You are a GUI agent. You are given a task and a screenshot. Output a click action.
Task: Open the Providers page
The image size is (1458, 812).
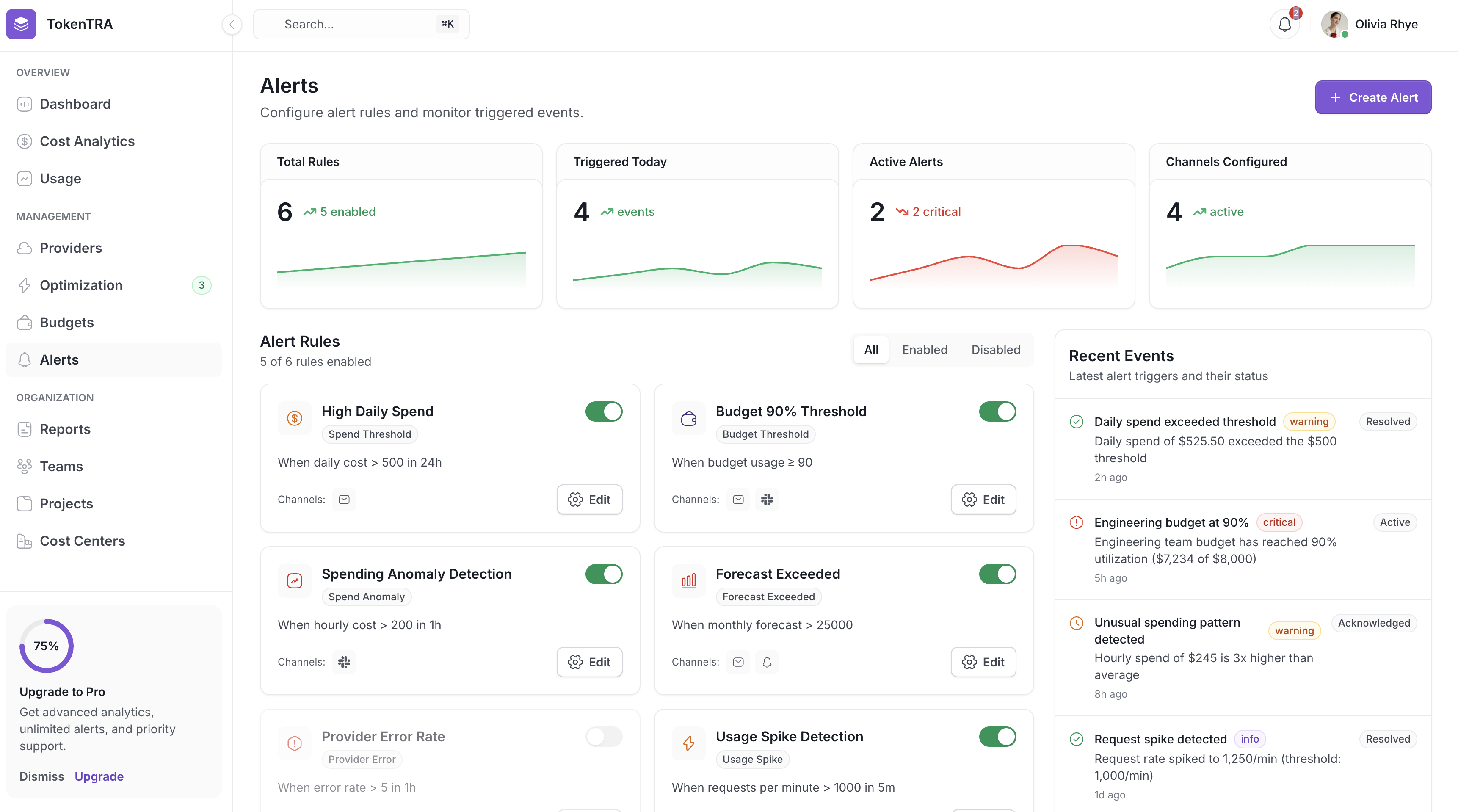click(70, 248)
